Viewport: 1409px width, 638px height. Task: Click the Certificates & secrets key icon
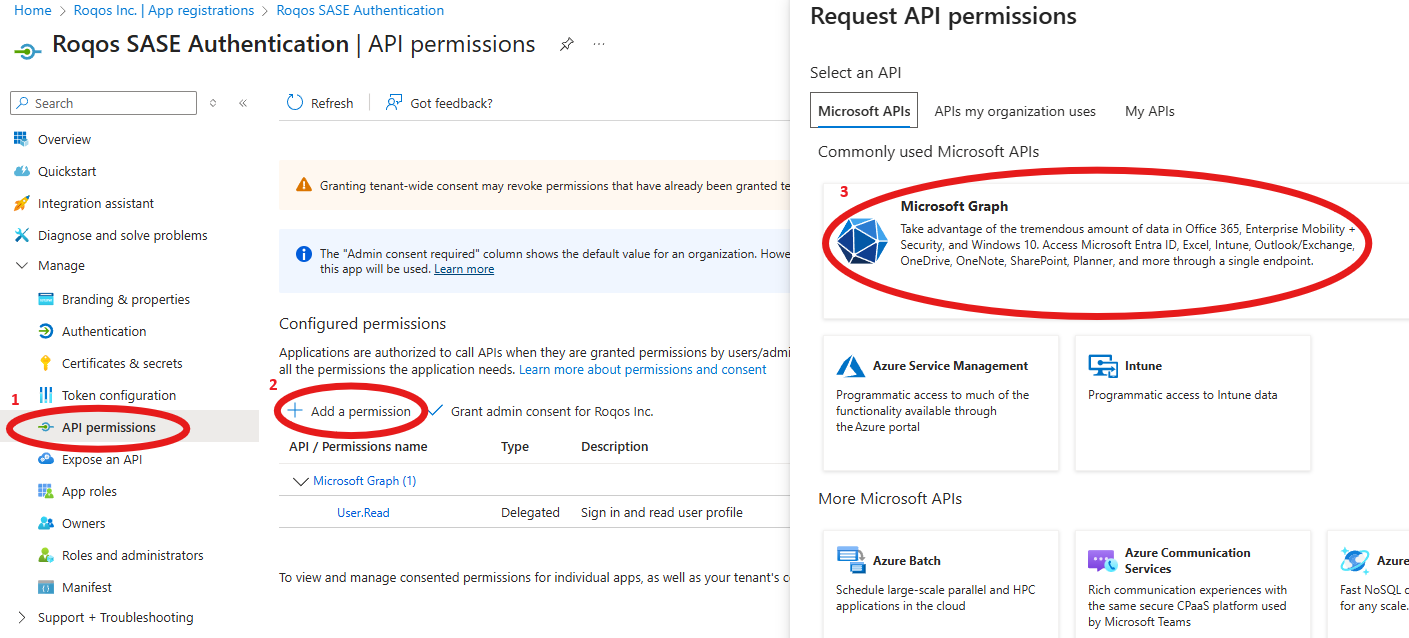click(x=45, y=363)
